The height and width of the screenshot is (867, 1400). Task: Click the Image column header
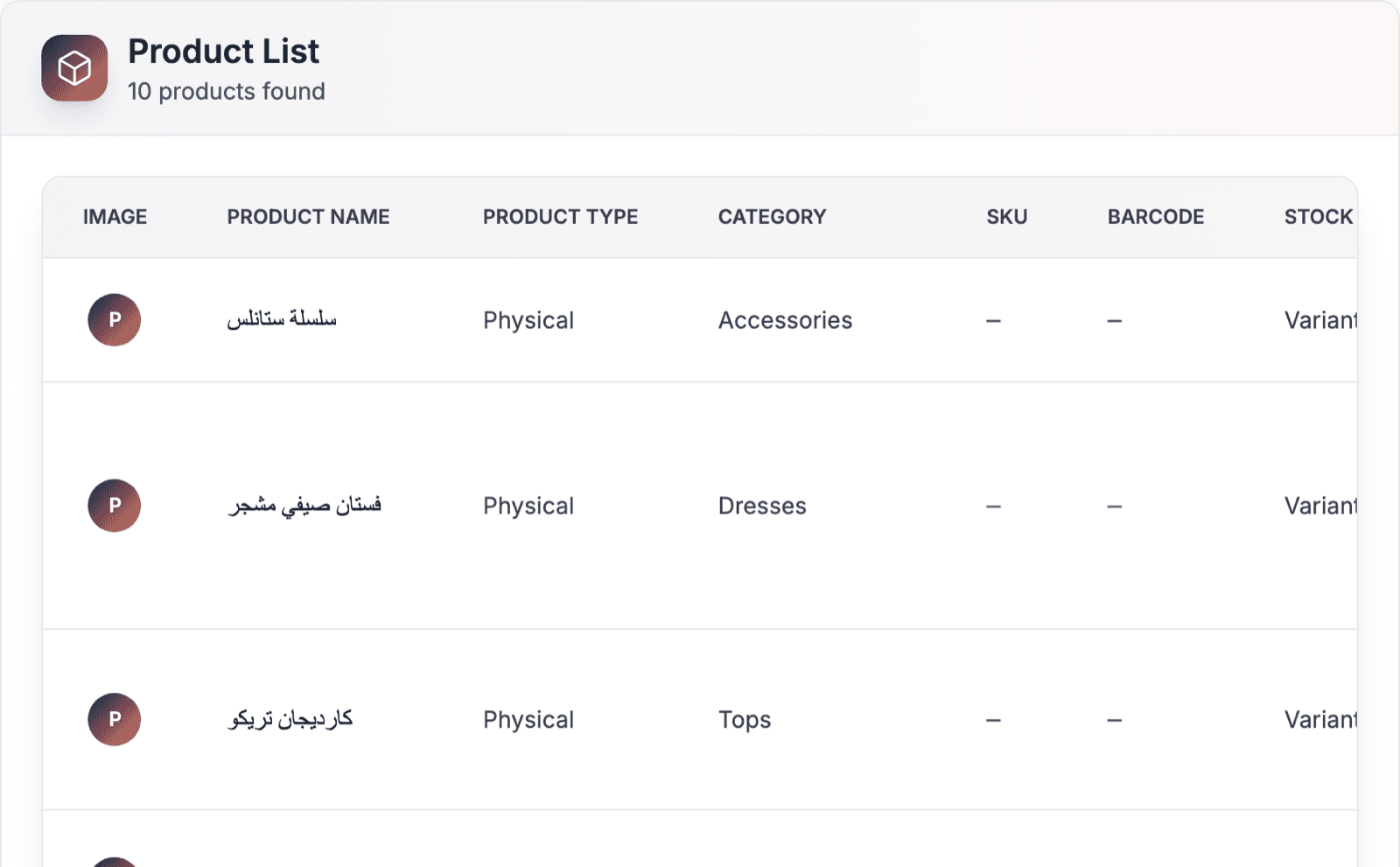(115, 217)
